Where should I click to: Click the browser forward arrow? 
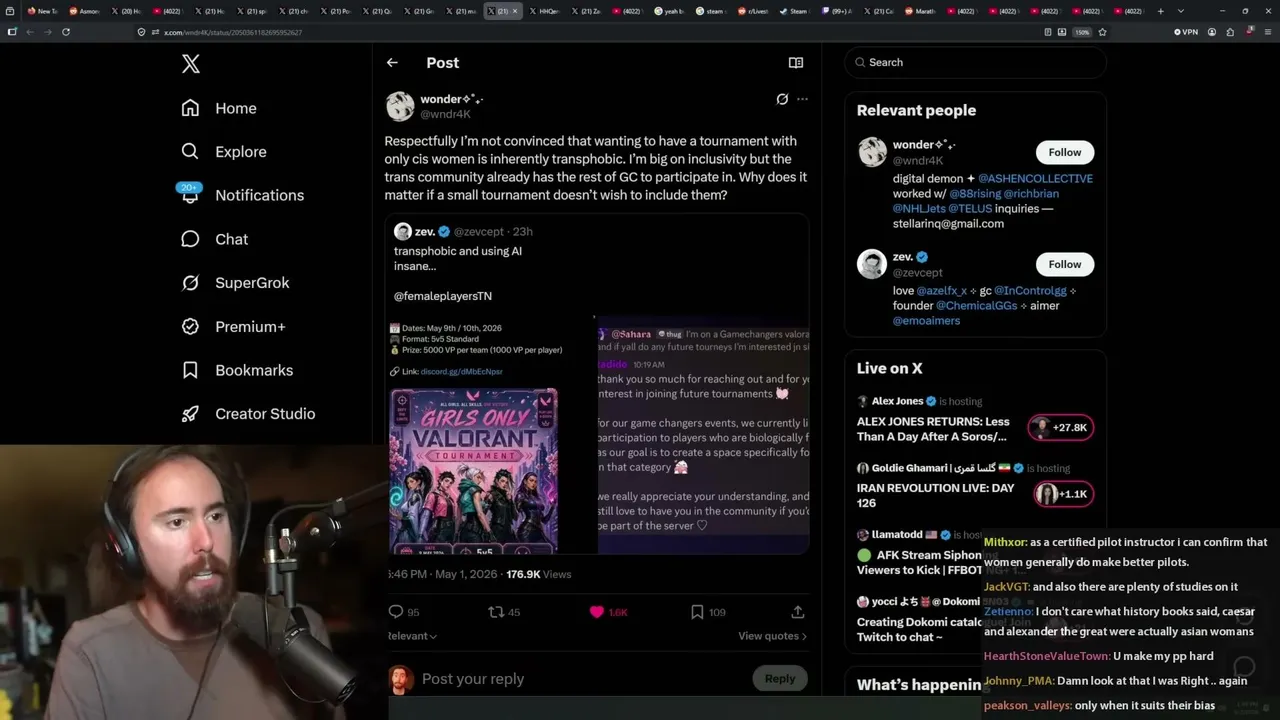pos(47,32)
